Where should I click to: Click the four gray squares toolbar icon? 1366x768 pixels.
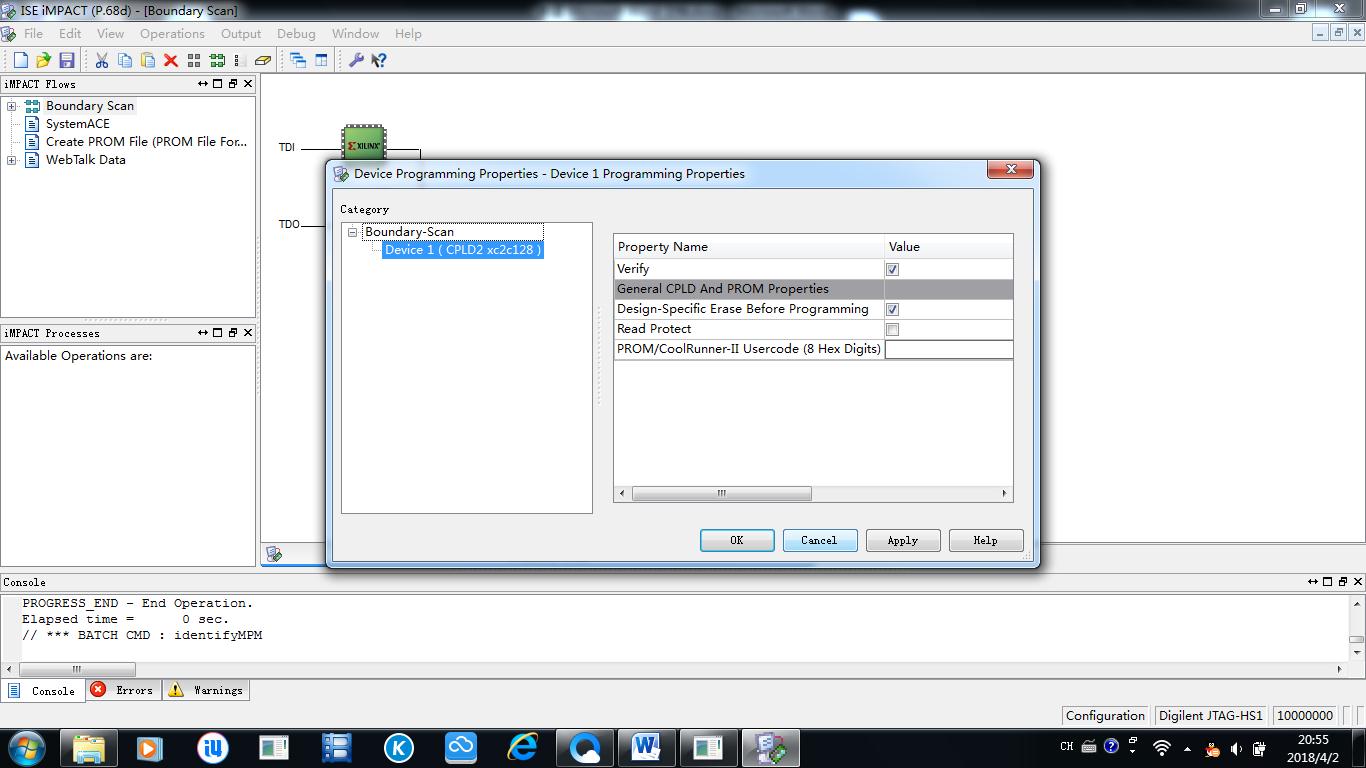click(x=194, y=60)
